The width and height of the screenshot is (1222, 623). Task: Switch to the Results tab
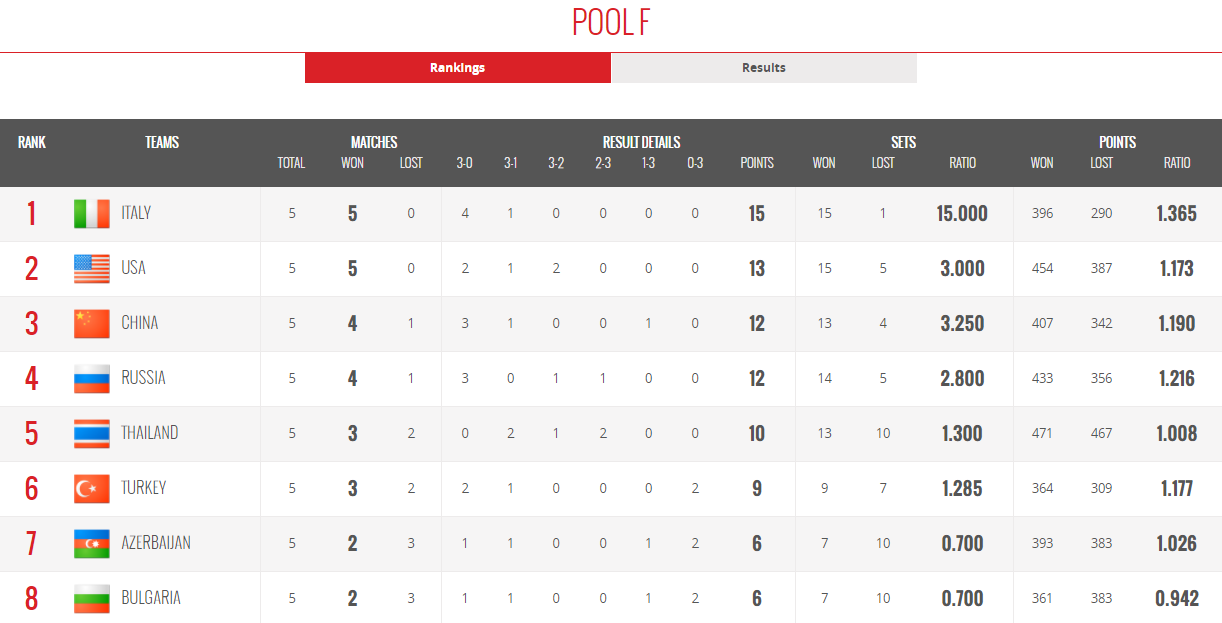(764, 68)
